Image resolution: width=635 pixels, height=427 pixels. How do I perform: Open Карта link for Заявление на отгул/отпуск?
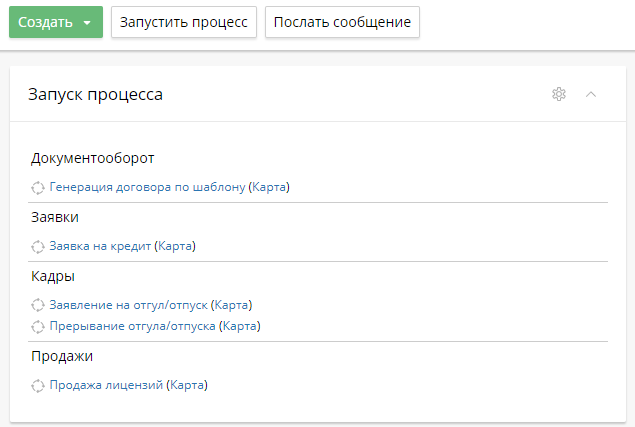pyautogui.click(x=232, y=305)
